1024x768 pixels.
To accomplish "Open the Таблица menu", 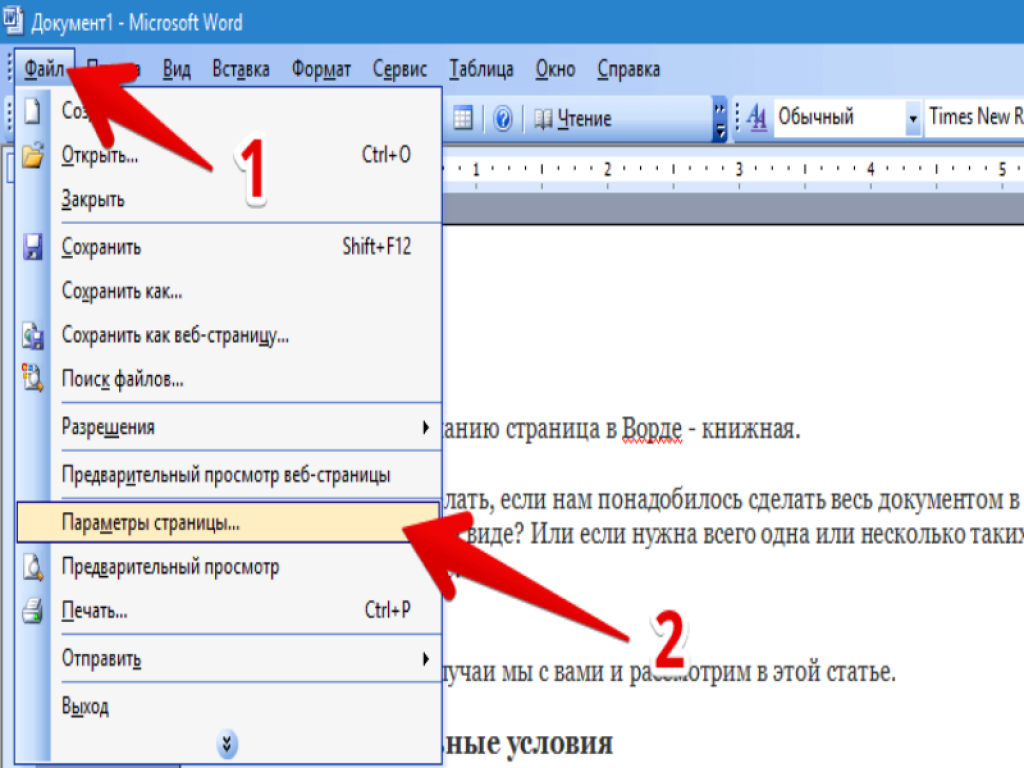I will pos(481,69).
